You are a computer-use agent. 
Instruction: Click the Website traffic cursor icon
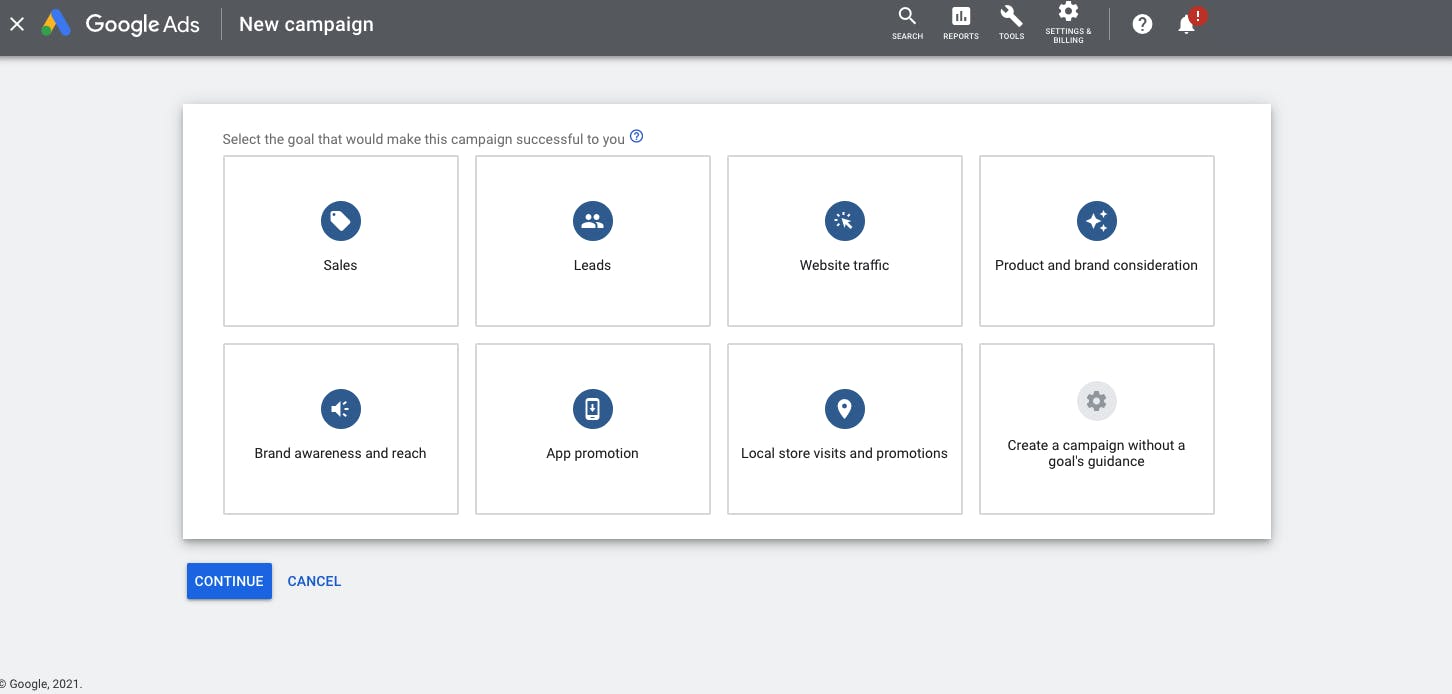[844, 221]
